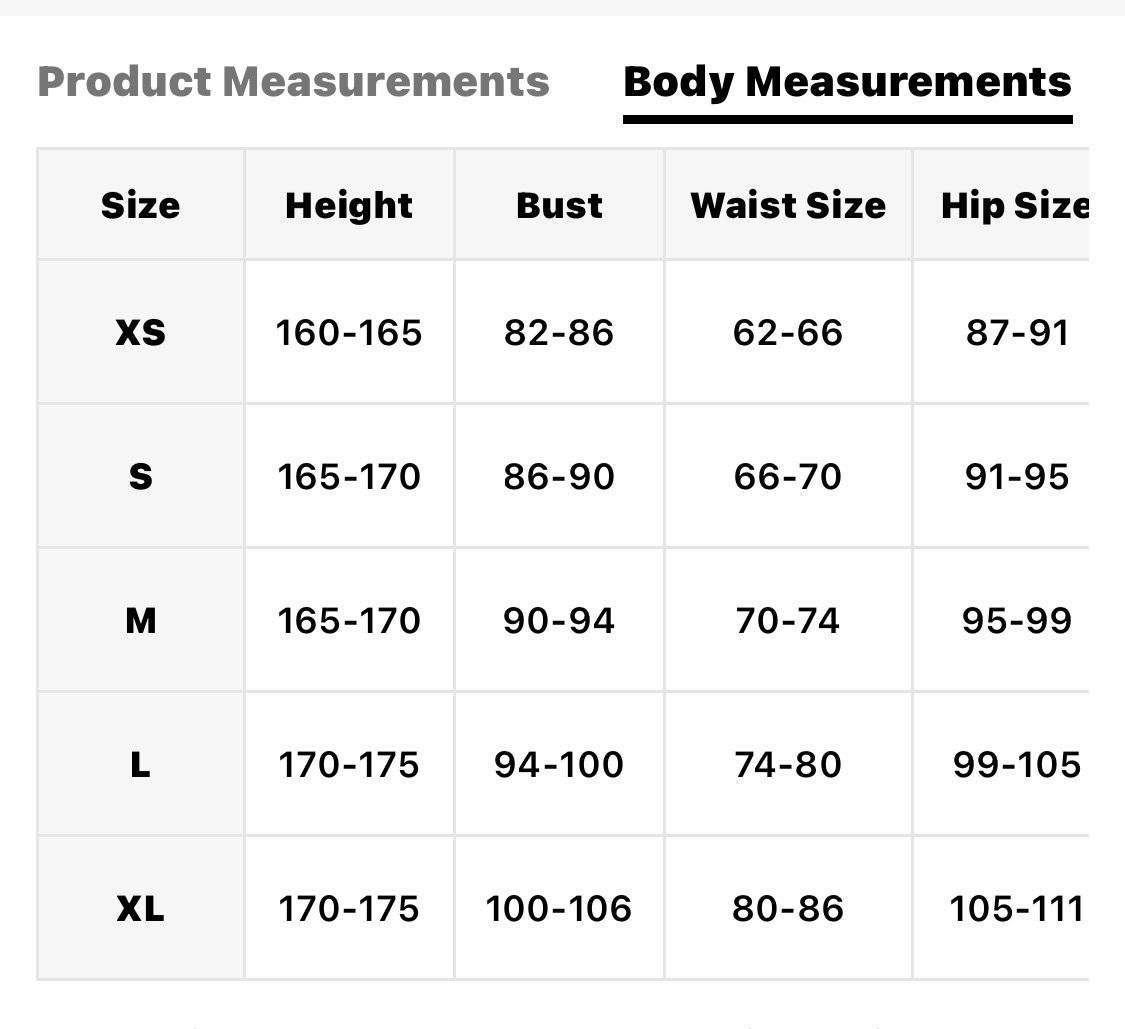Click XL bust cell 100-106
This screenshot has height=1029, width=1125.
(559, 909)
